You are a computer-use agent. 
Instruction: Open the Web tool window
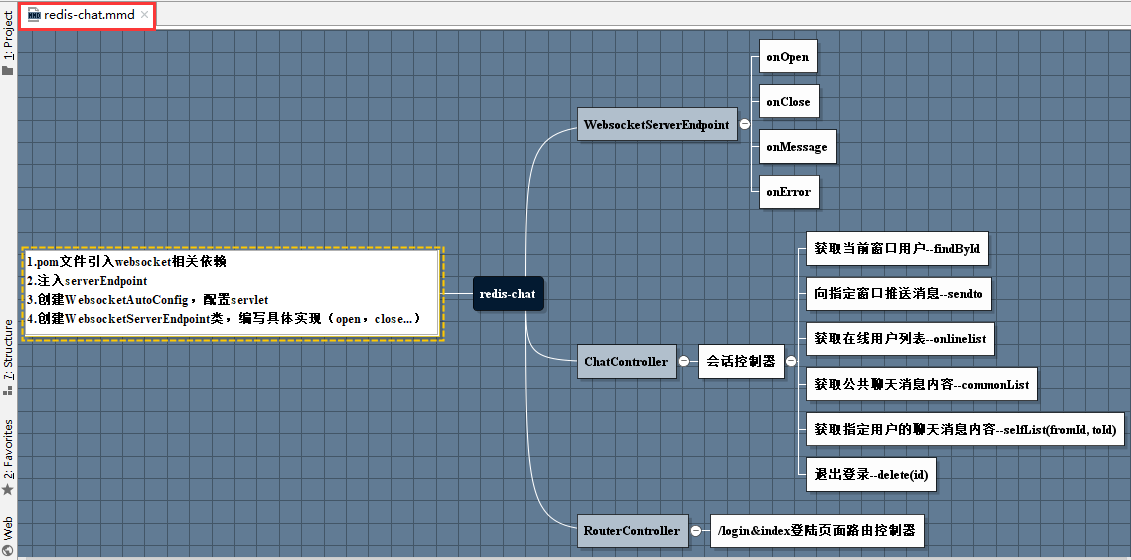[x=8, y=528]
